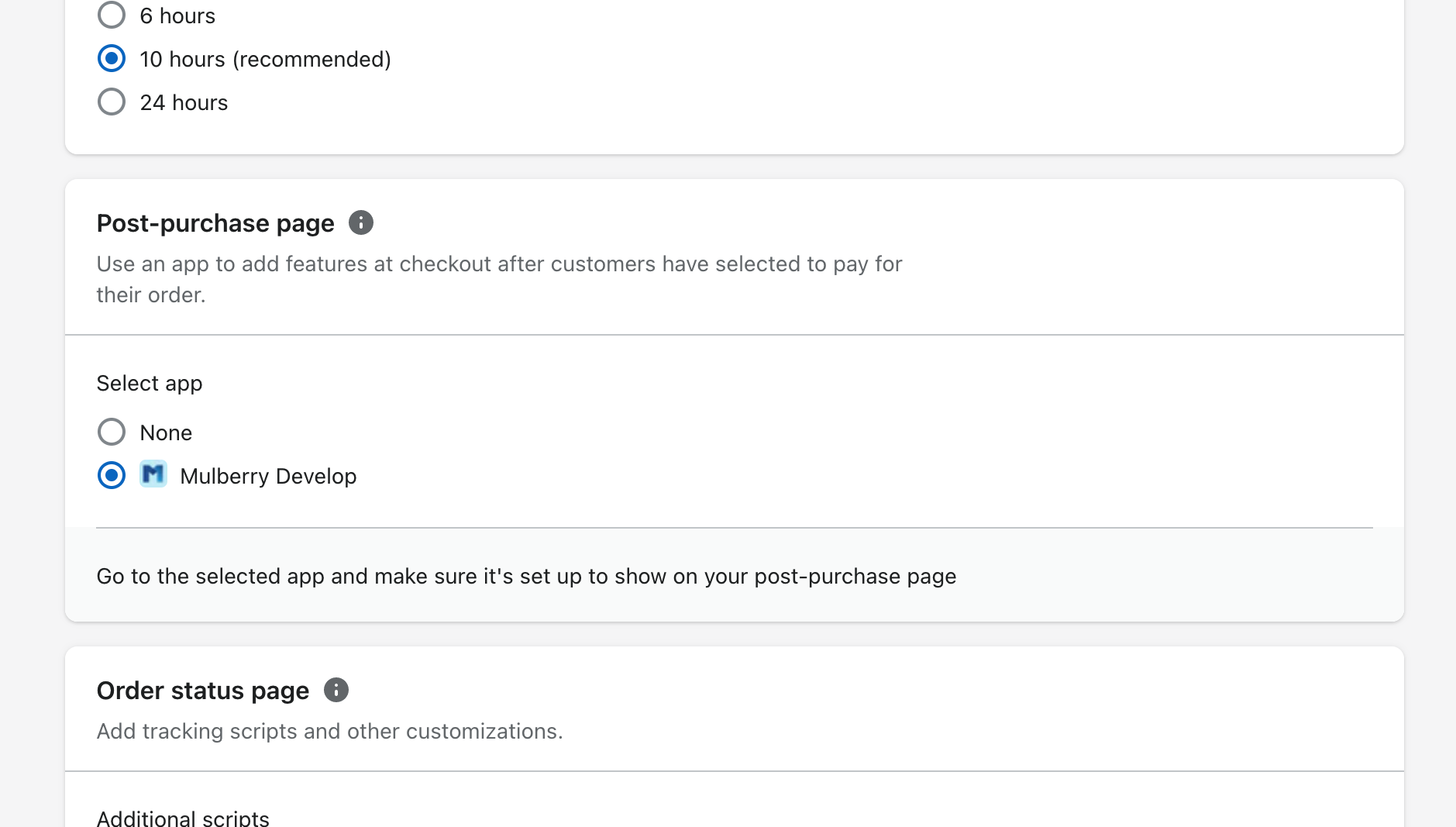
Task: Click the "Go to the selected app" notice
Action: click(x=526, y=577)
